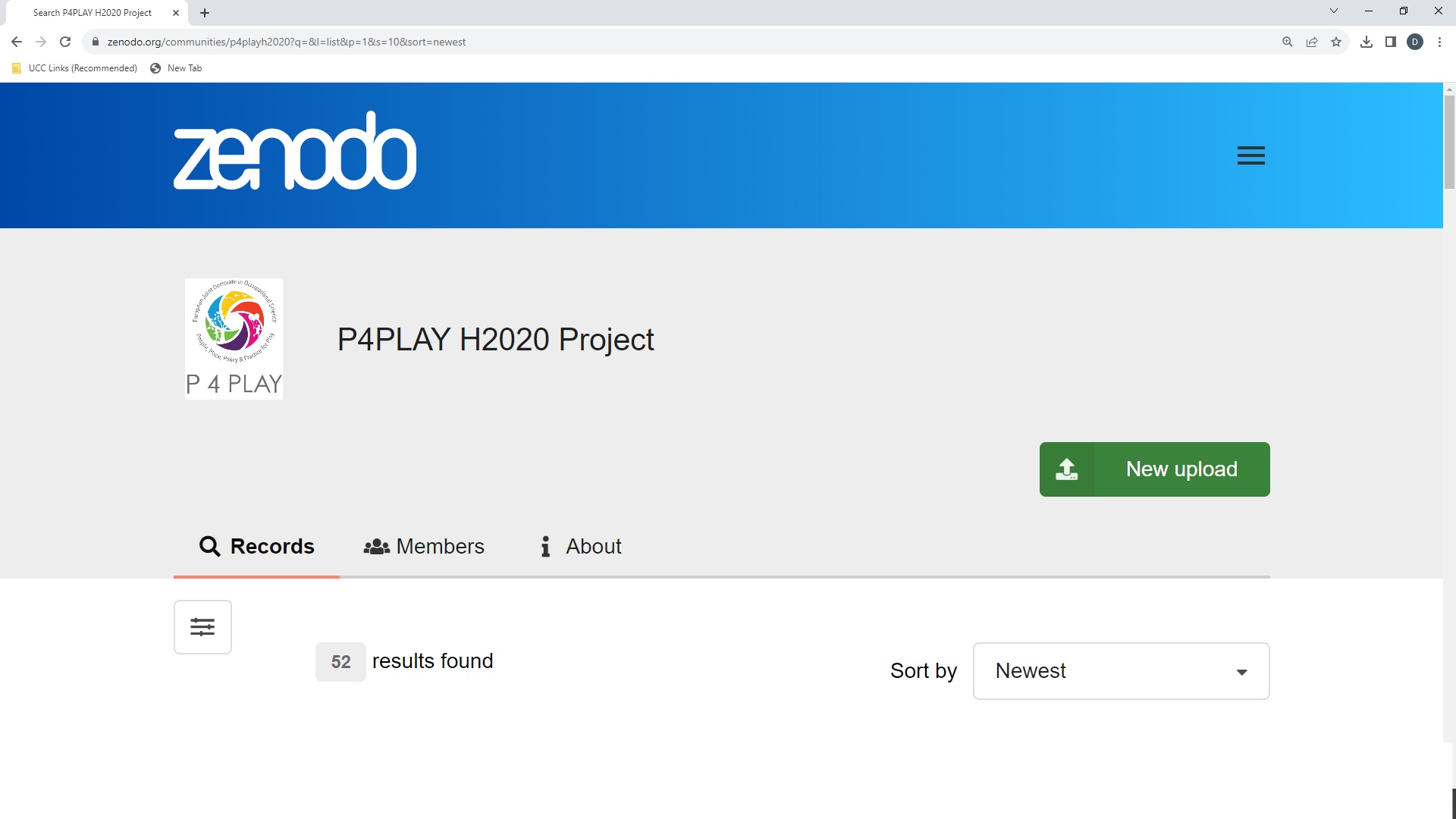Click the page vertical scrollbar thumb
The image size is (1456, 819).
pyautogui.click(x=1449, y=143)
